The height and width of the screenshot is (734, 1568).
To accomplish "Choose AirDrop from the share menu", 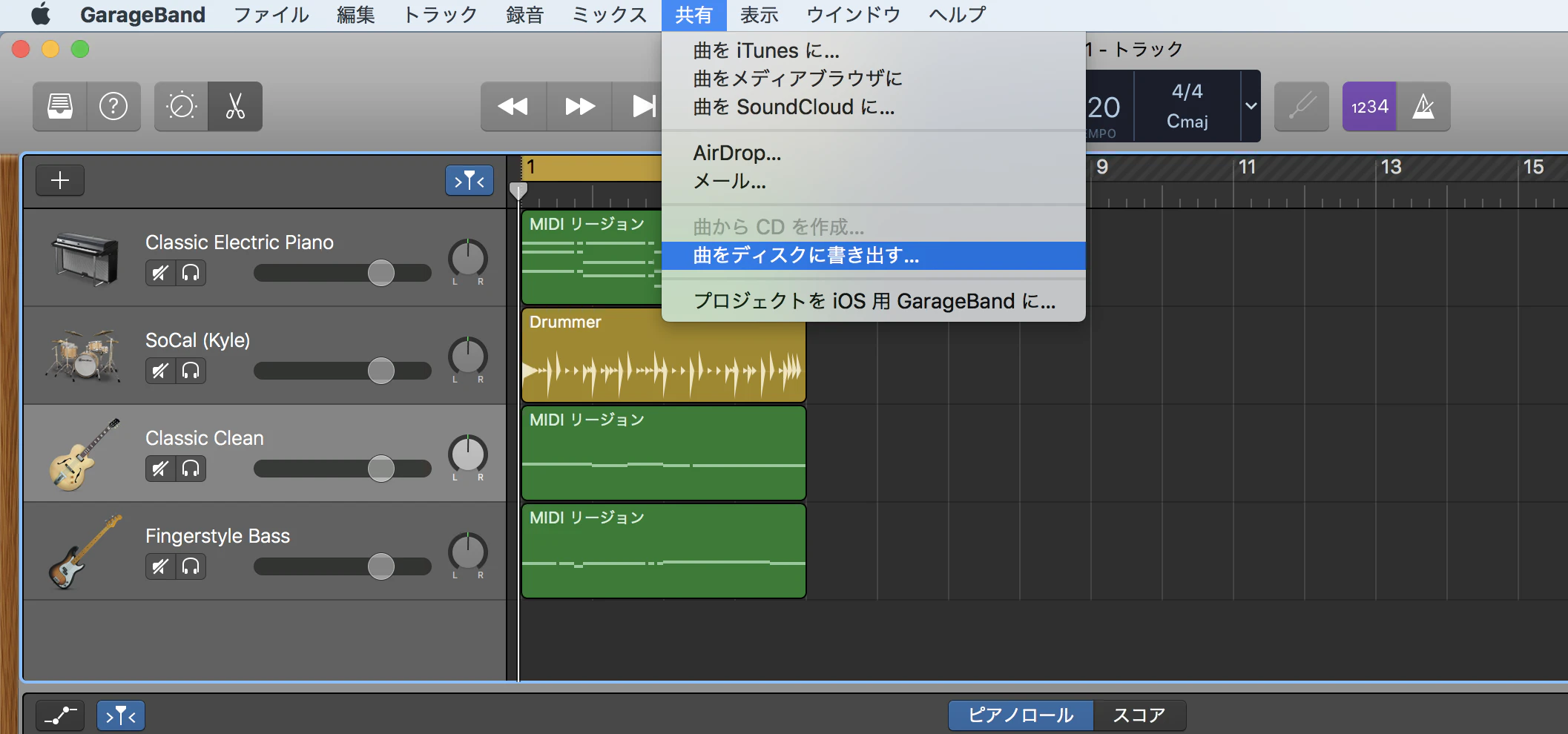I will [874, 153].
